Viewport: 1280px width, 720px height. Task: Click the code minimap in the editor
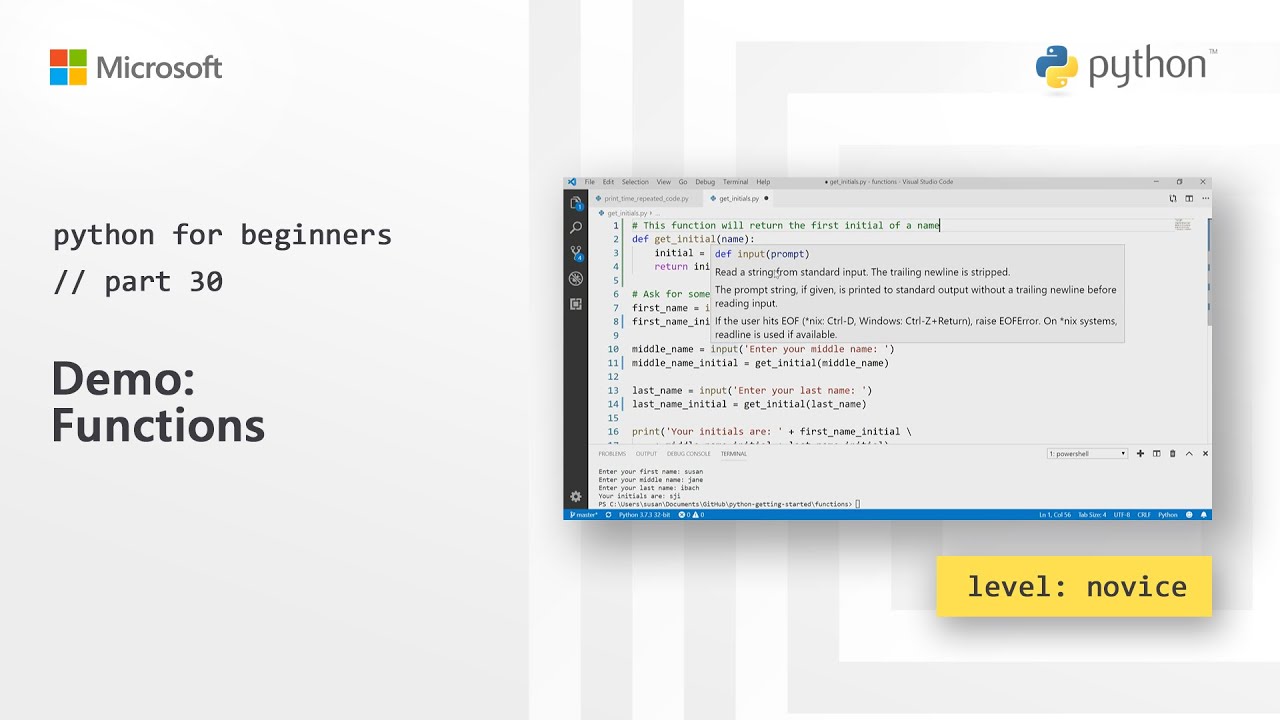pyautogui.click(x=1183, y=225)
